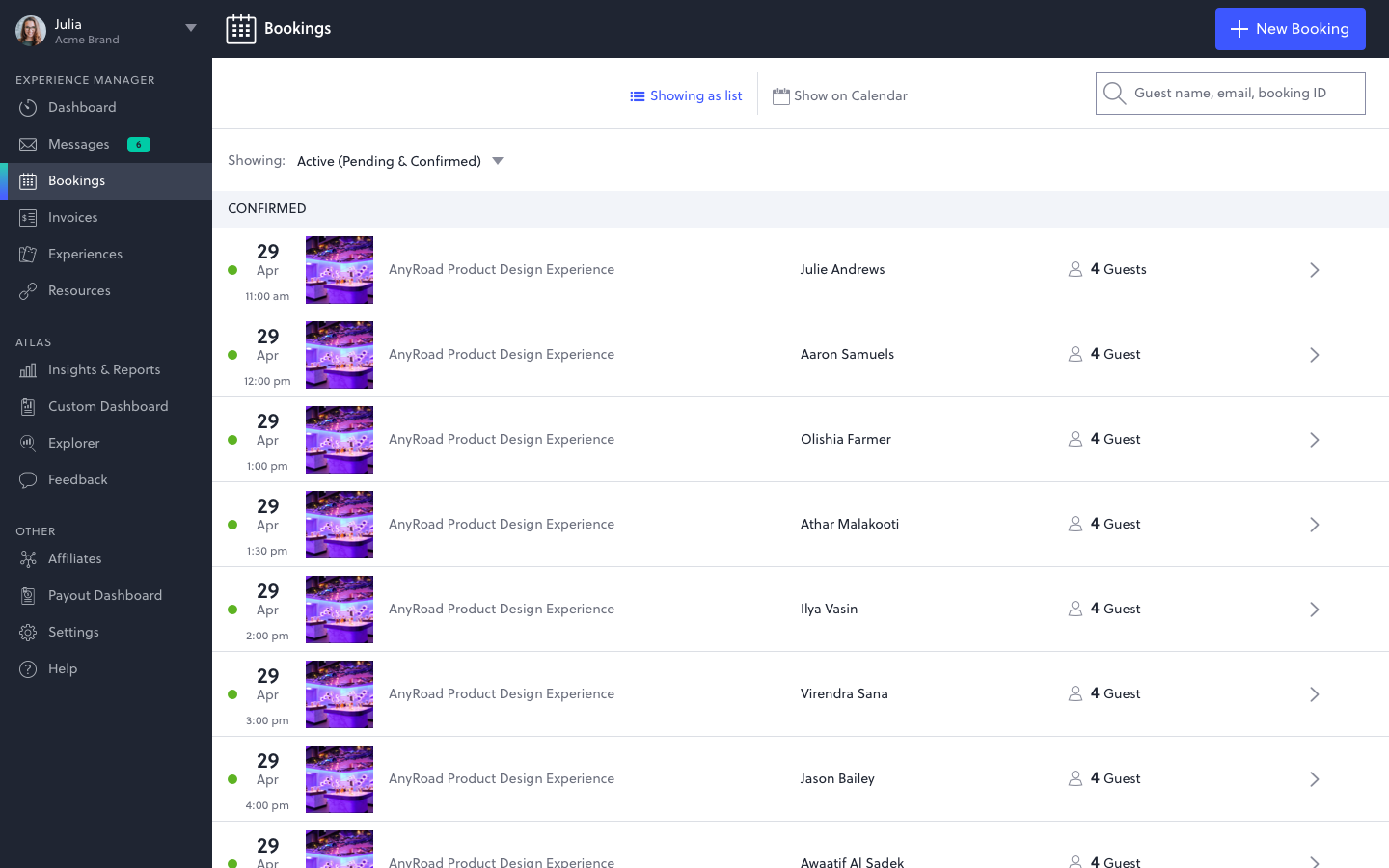Select Bookings in the sidebar menu

76,180
